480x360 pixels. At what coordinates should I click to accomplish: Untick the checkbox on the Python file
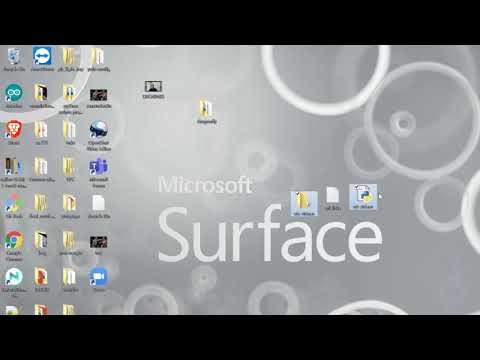tap(356, 187)
